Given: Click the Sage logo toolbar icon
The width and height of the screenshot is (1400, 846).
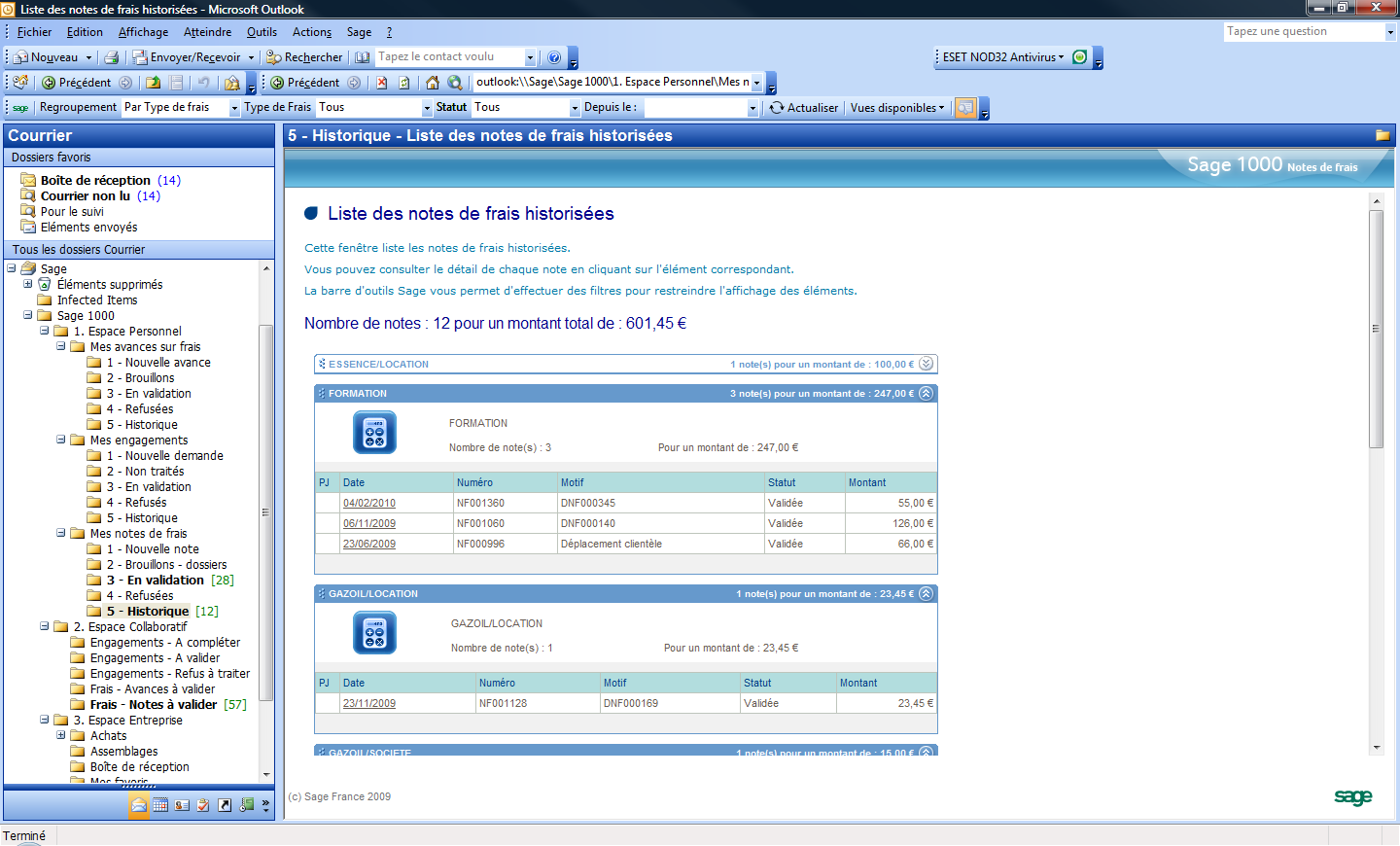Looking at the screenshot, I should tap(20, 108).
